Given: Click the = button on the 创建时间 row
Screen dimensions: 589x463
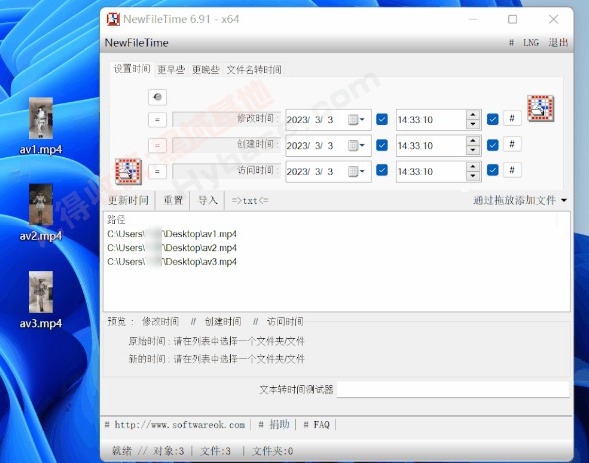Looking at the screenshot, I should 157,146.
